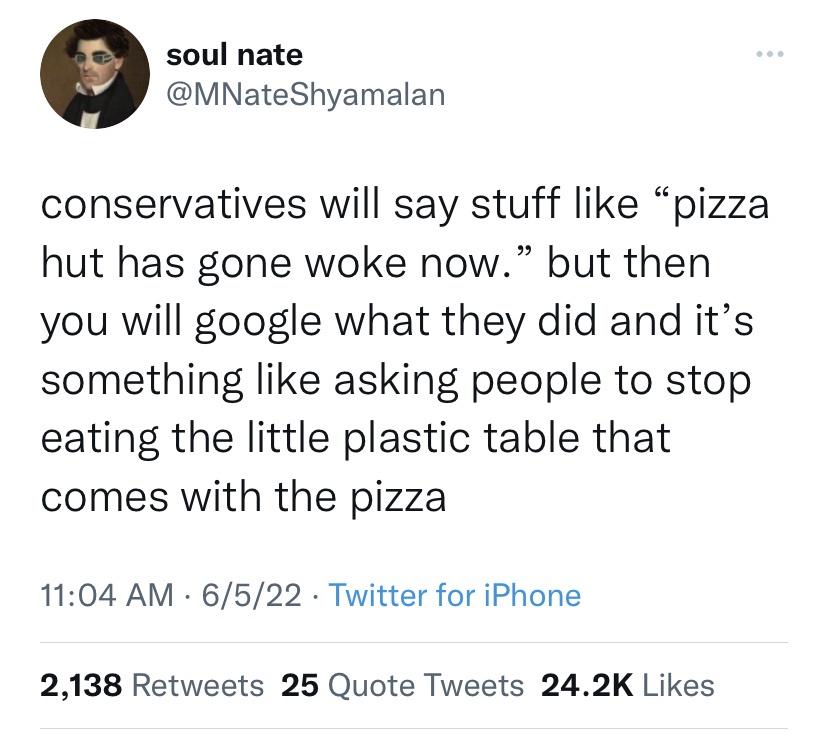Show the 24.2K Likes list

(x=627, y=685)
